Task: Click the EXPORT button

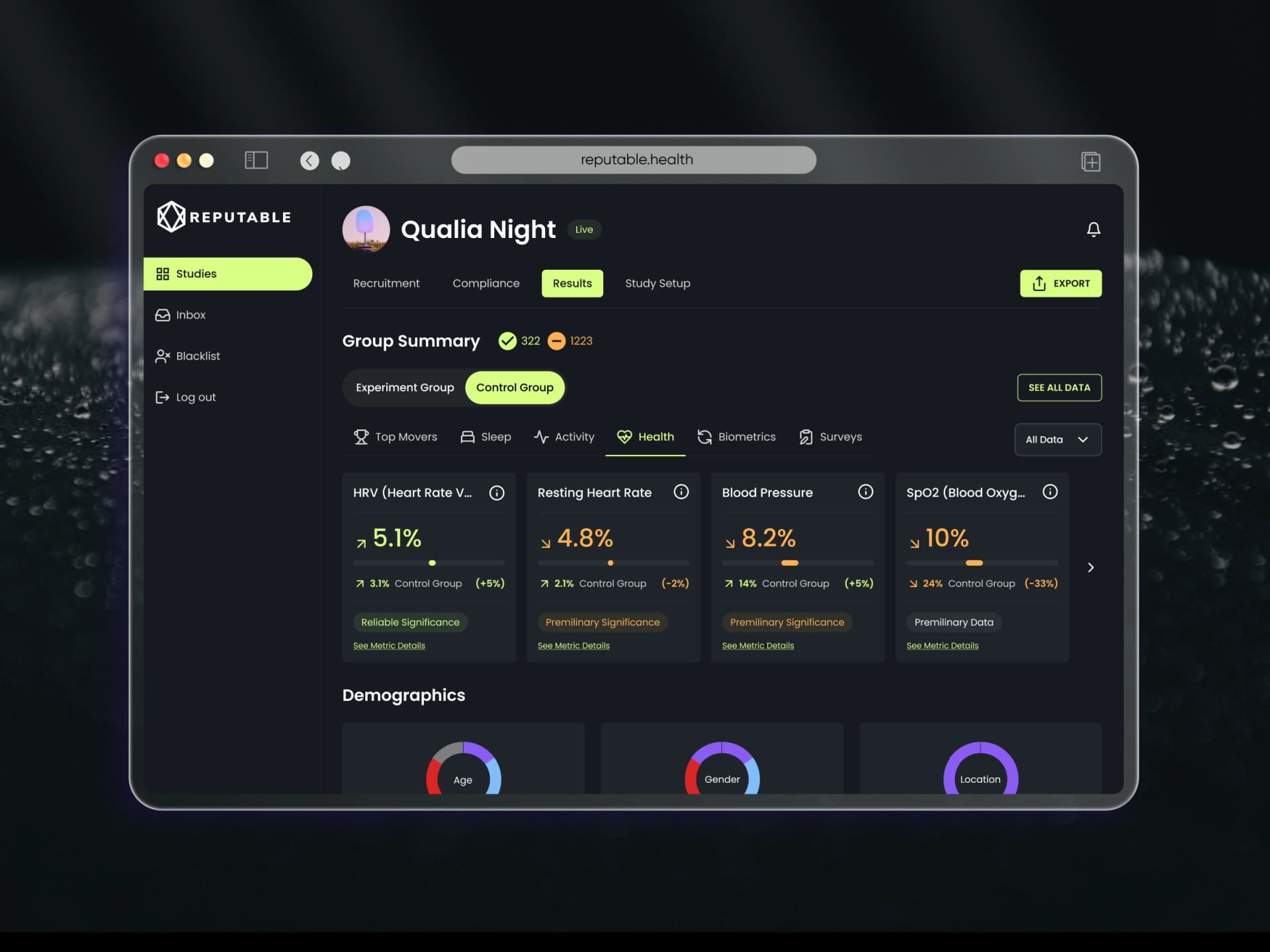Action: [x=1060, y=284]
